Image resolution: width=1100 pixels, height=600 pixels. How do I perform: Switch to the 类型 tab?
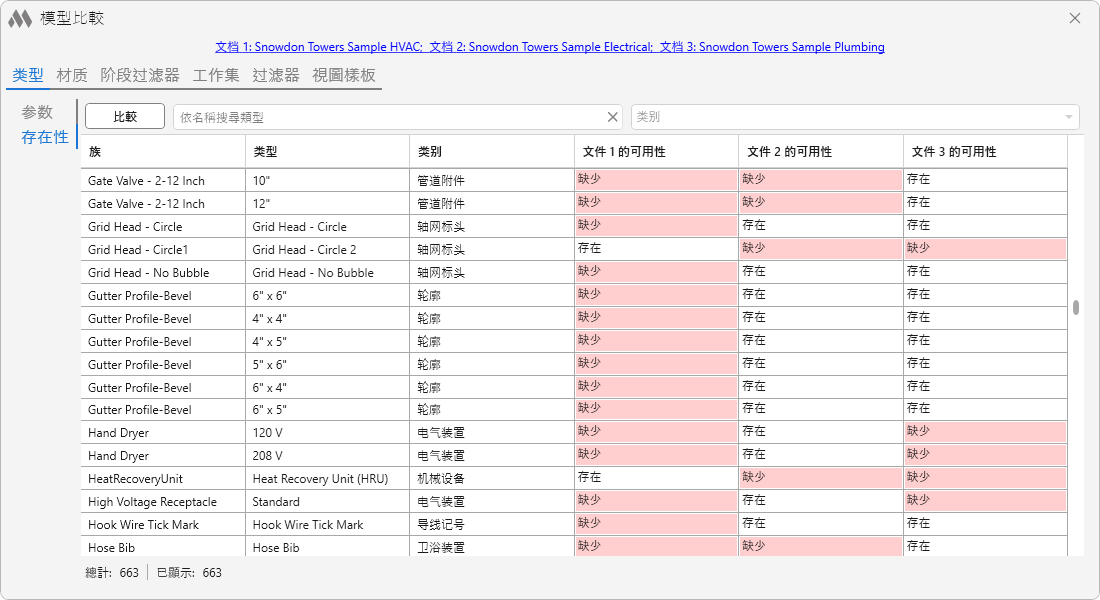(x=28, y=75)
